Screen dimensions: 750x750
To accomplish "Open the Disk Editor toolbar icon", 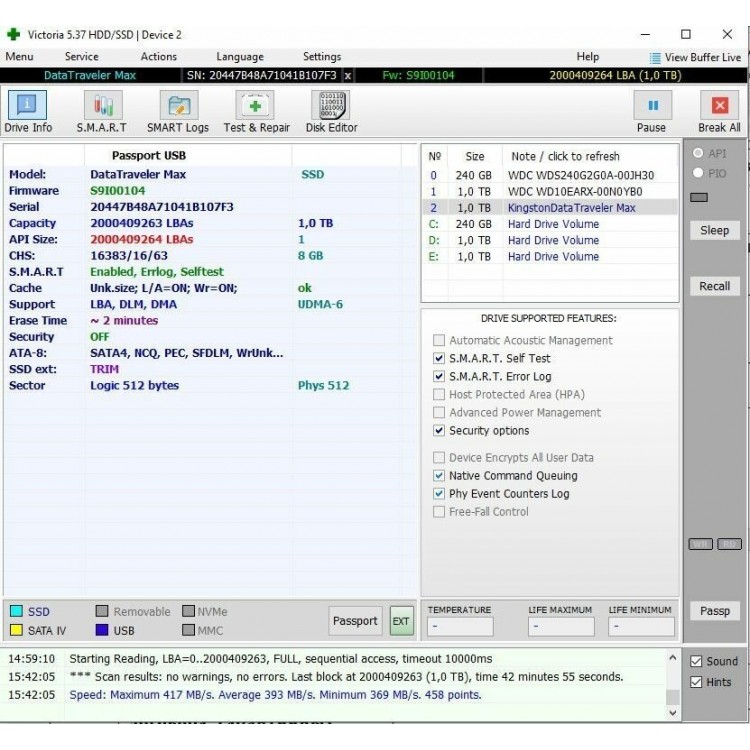I will 331,105.
